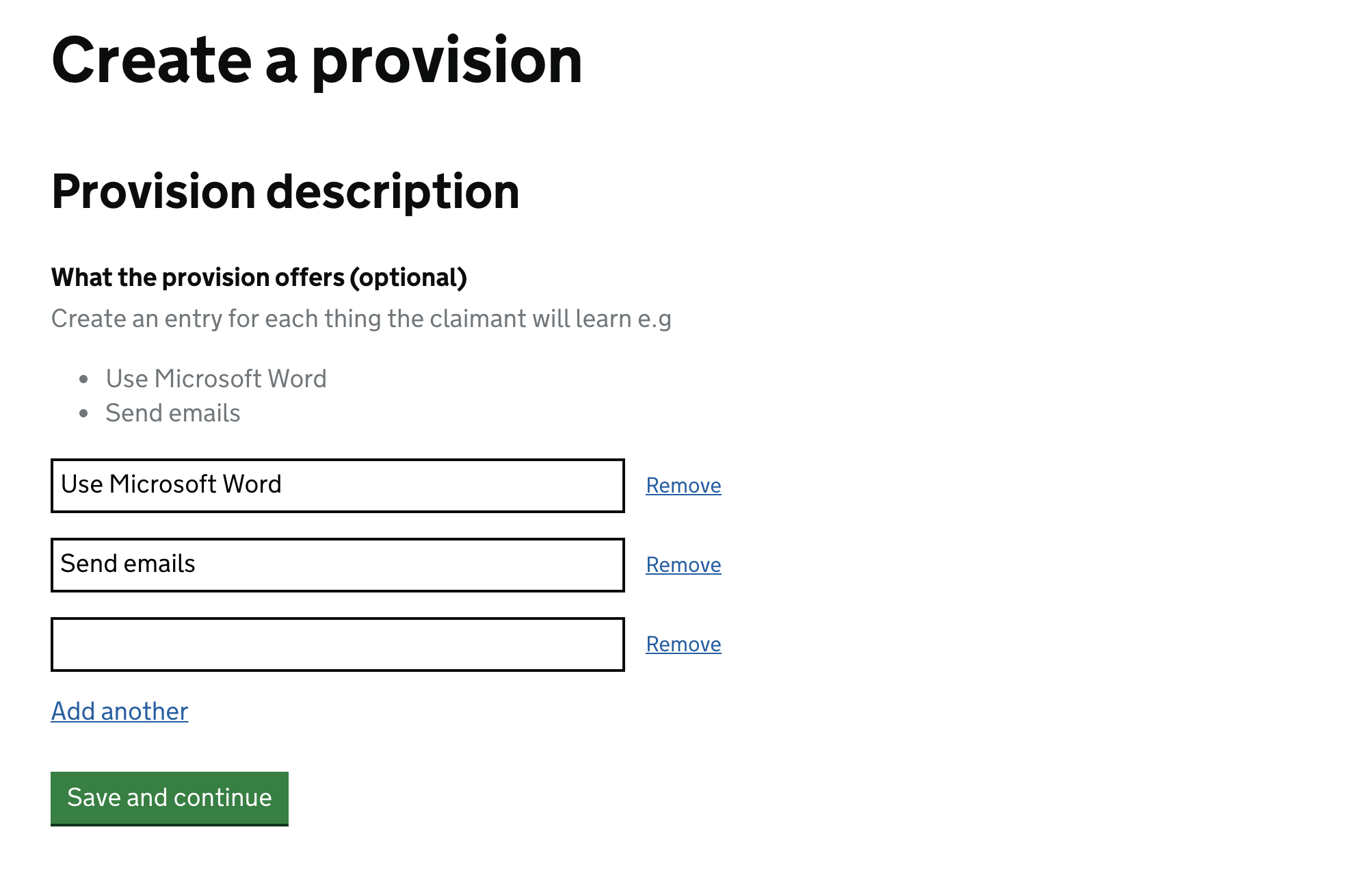Click the Remove link next to Use Microsoft Word
The width and height of the screenshot is (1372, 873).
[682, 485]
